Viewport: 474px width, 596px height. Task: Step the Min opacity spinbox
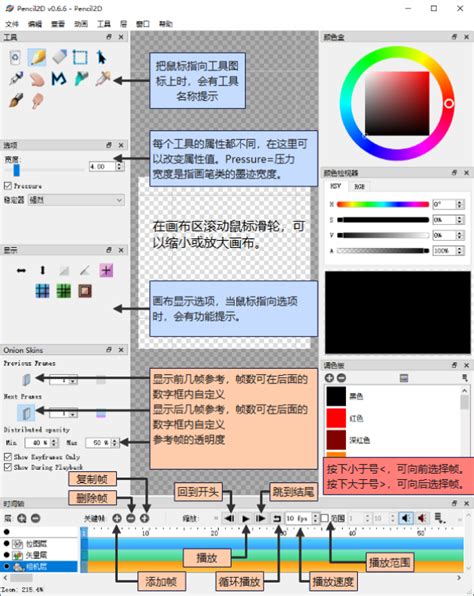[54, 442]
